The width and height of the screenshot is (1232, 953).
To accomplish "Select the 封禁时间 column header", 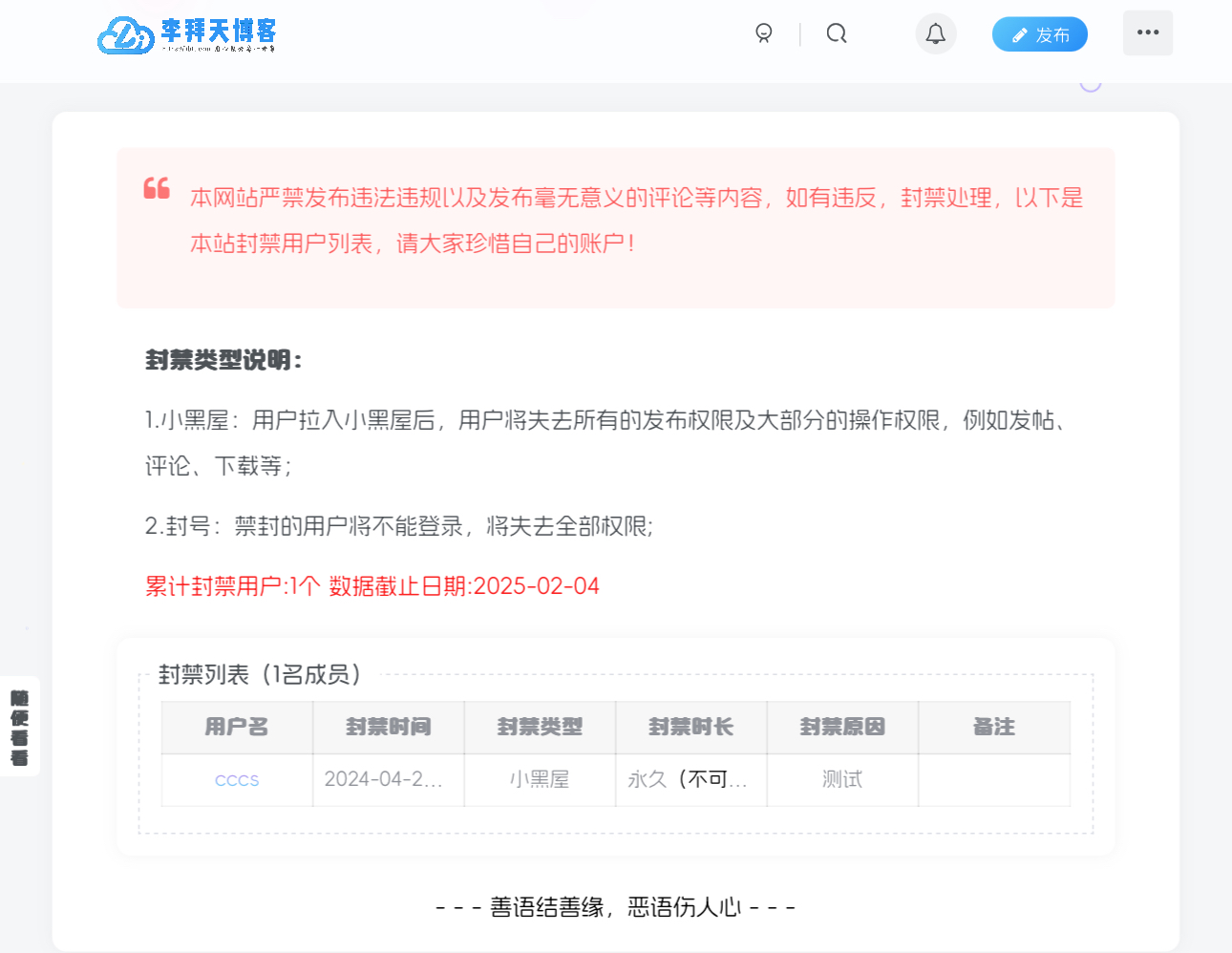I will point(389,728).
